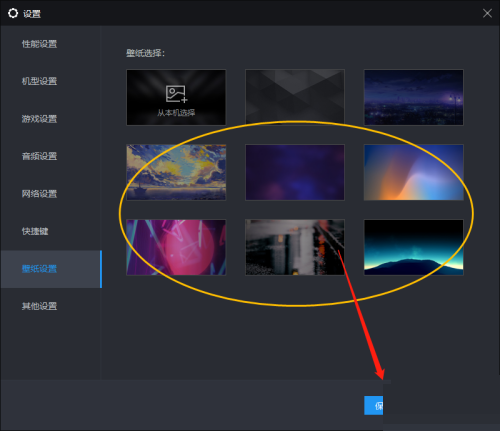This screenshot has width=500, height=431.
Task: Select the rainy street reflection wallpaper
Action: [295, 247]
